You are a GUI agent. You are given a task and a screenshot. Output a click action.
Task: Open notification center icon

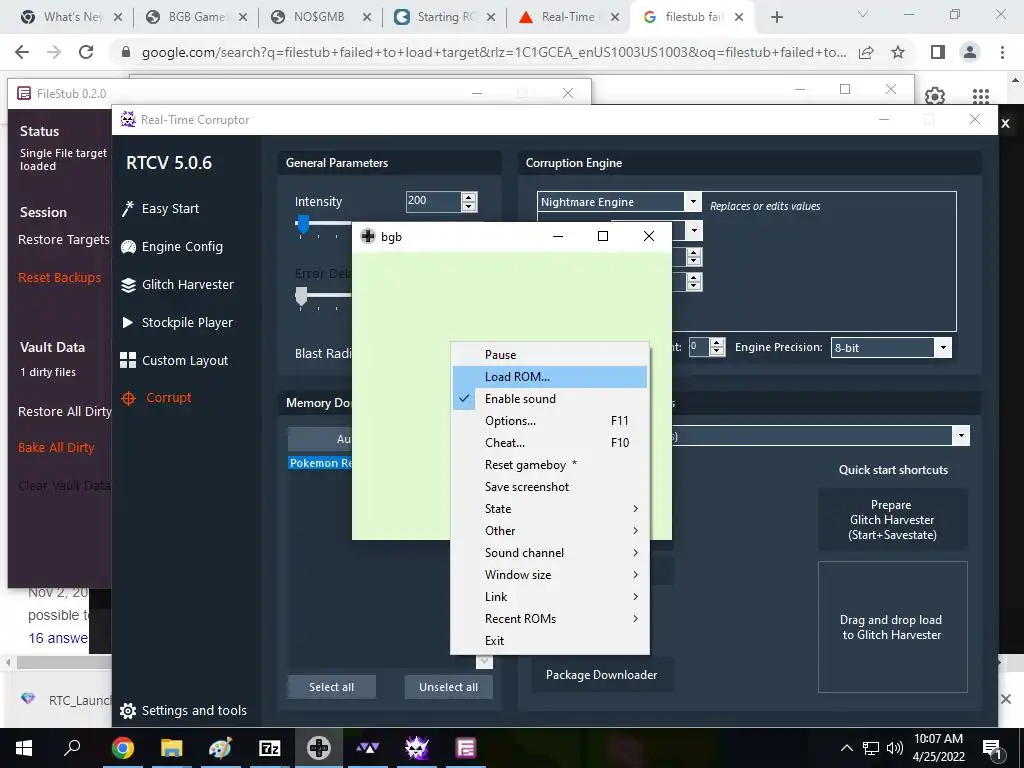tap(992, 748)
